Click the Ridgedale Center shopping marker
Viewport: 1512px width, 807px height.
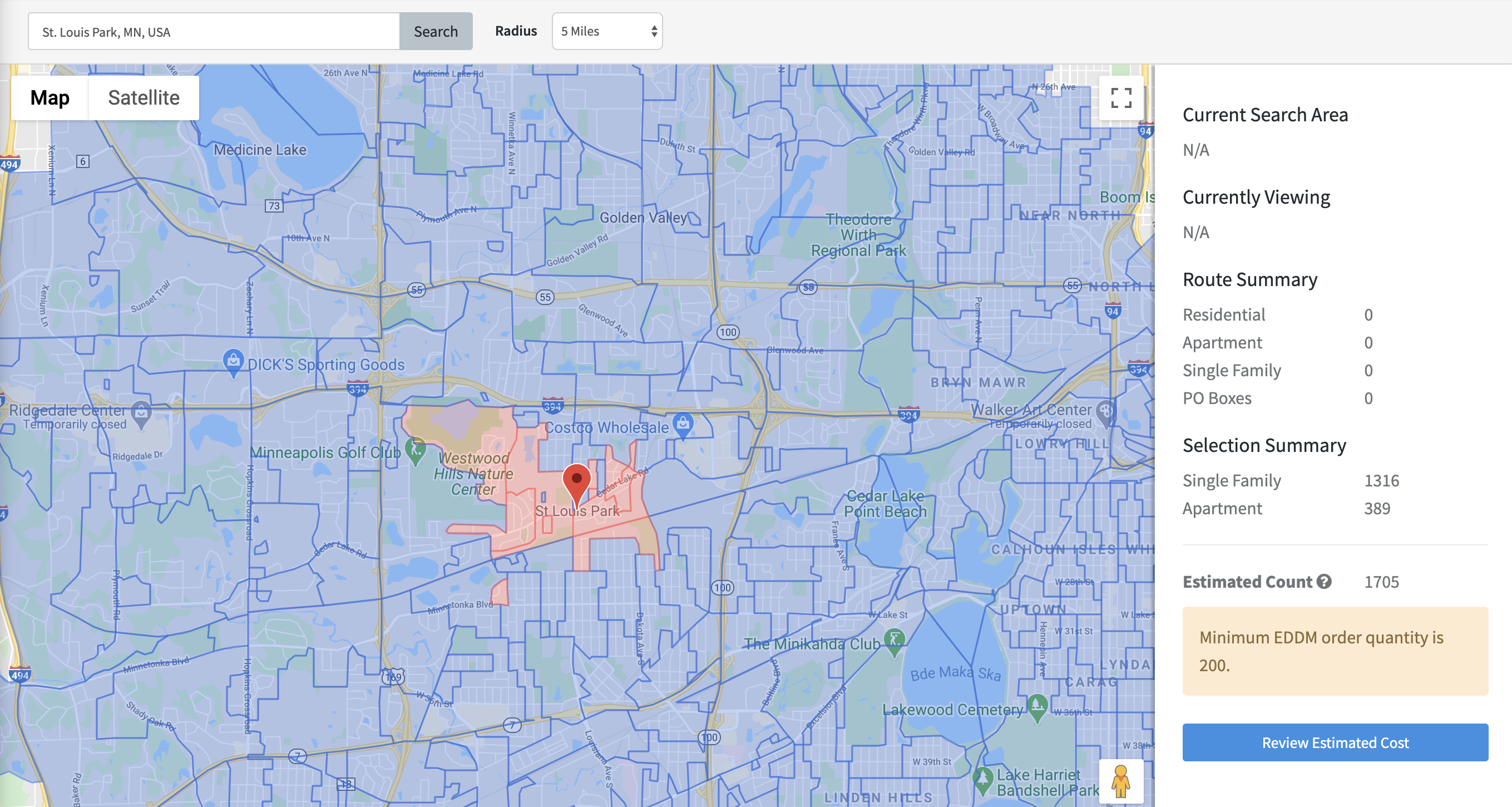pos(141,413)
